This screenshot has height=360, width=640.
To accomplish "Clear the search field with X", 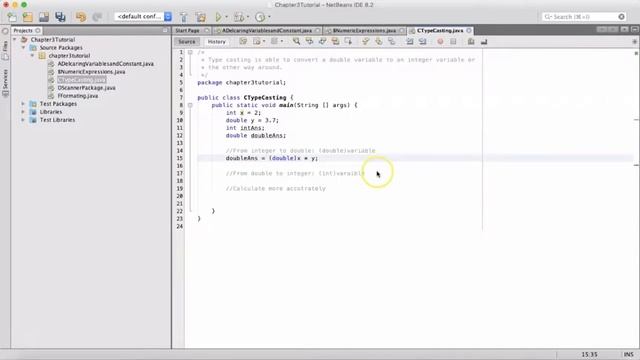I will pyautogui.click(x=621, y=17).
